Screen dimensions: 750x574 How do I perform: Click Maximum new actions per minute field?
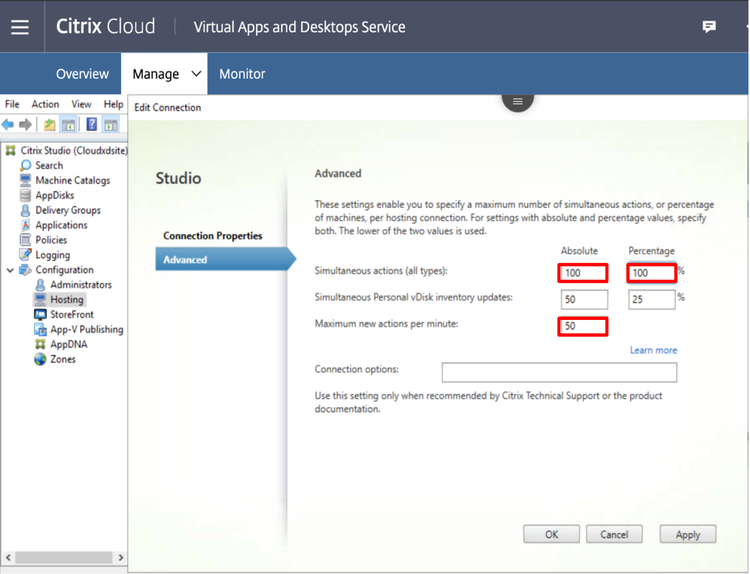click(583, 327)
